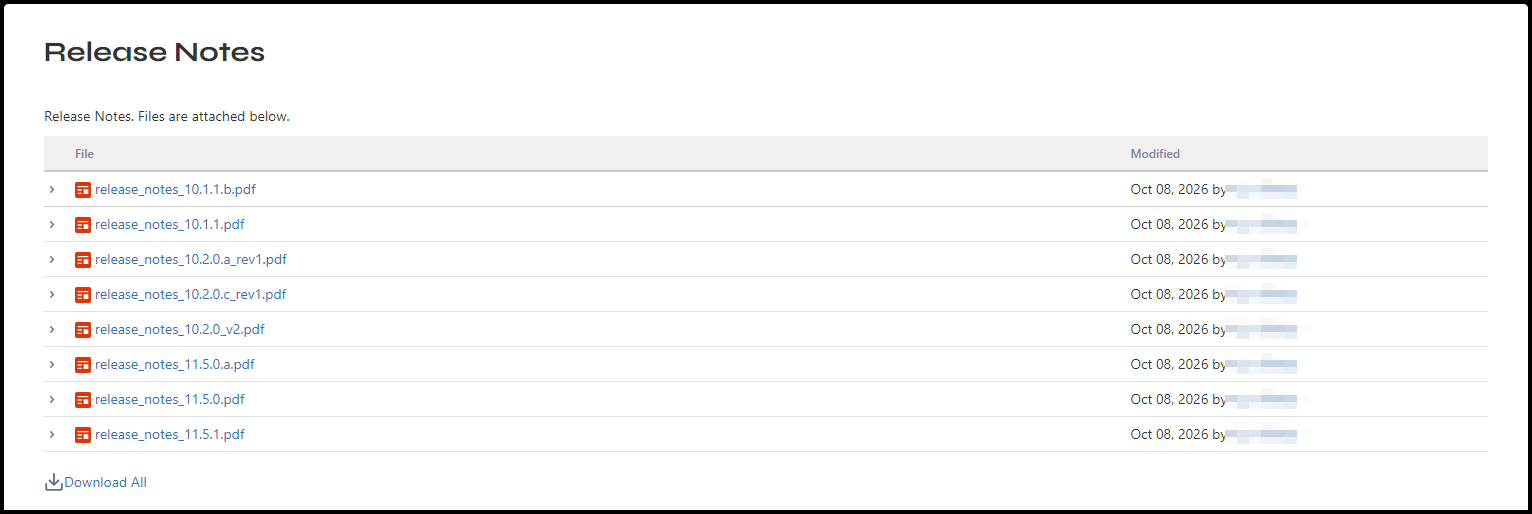Sort by the File column header
Screen dimensions: 1532x514
click(84, 154)
